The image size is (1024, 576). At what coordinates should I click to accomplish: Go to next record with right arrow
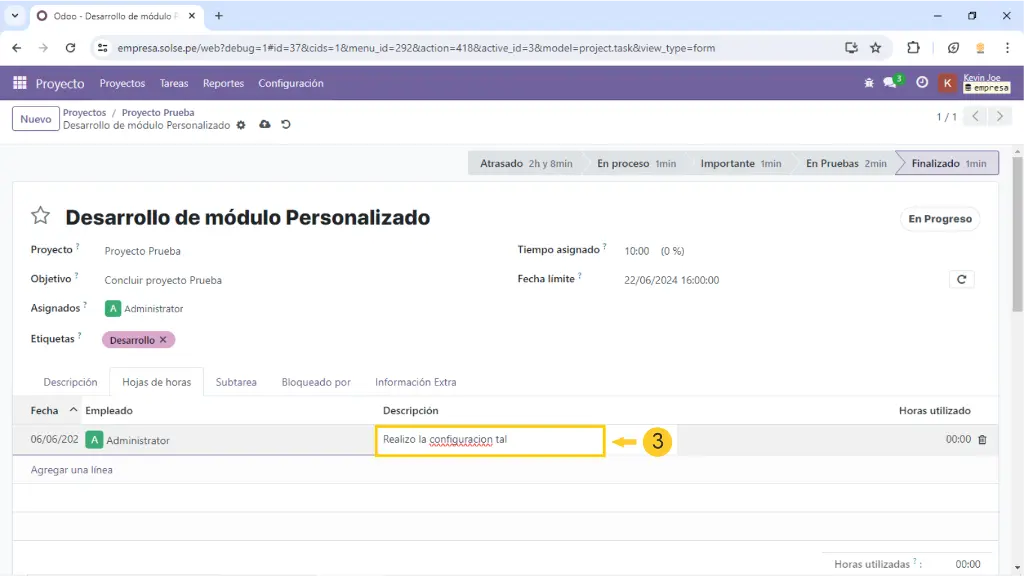tap(999, 117)
